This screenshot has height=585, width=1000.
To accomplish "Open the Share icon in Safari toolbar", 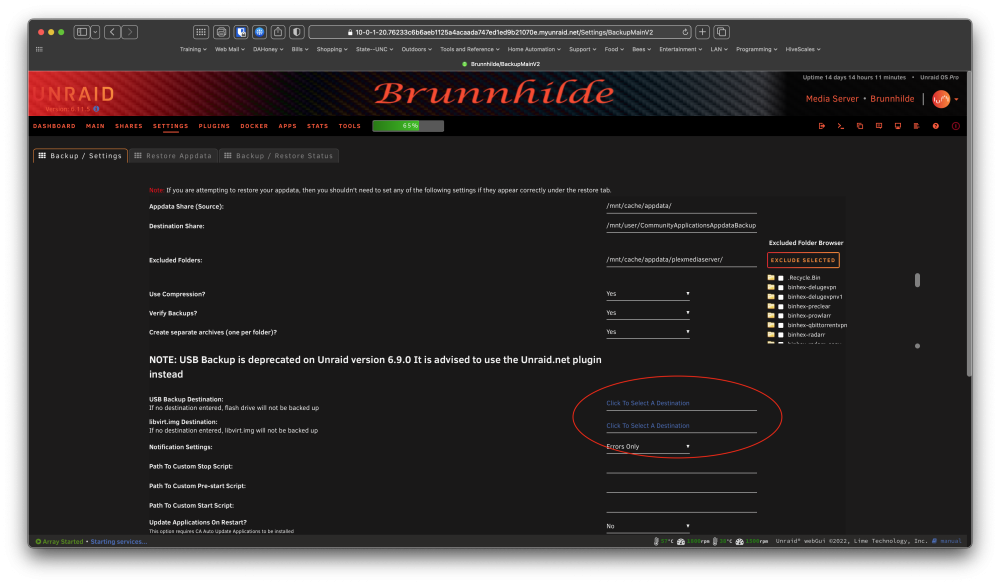I will pos(278,32).
